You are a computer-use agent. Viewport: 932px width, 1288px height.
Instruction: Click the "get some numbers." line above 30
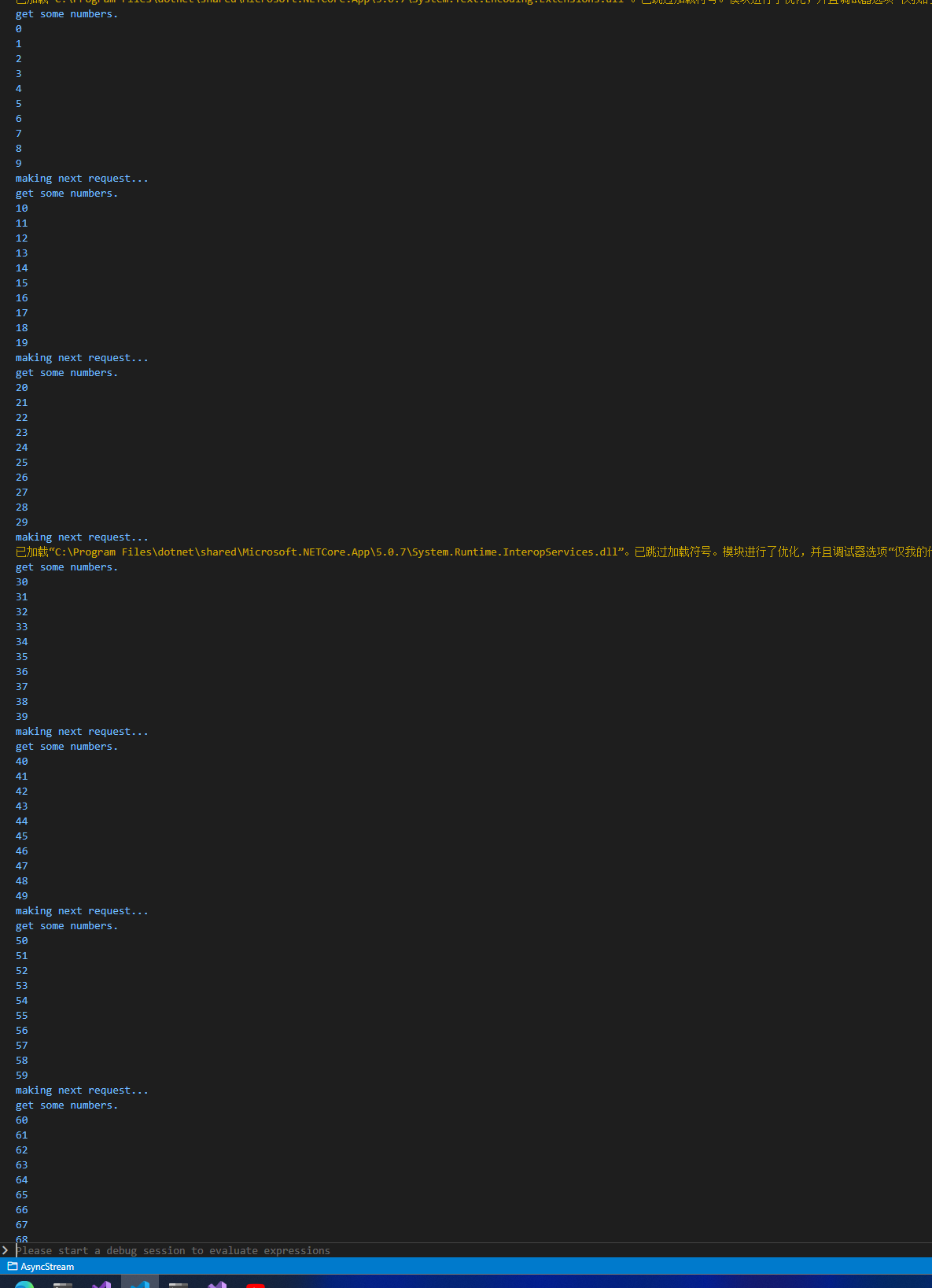[67, 567]
